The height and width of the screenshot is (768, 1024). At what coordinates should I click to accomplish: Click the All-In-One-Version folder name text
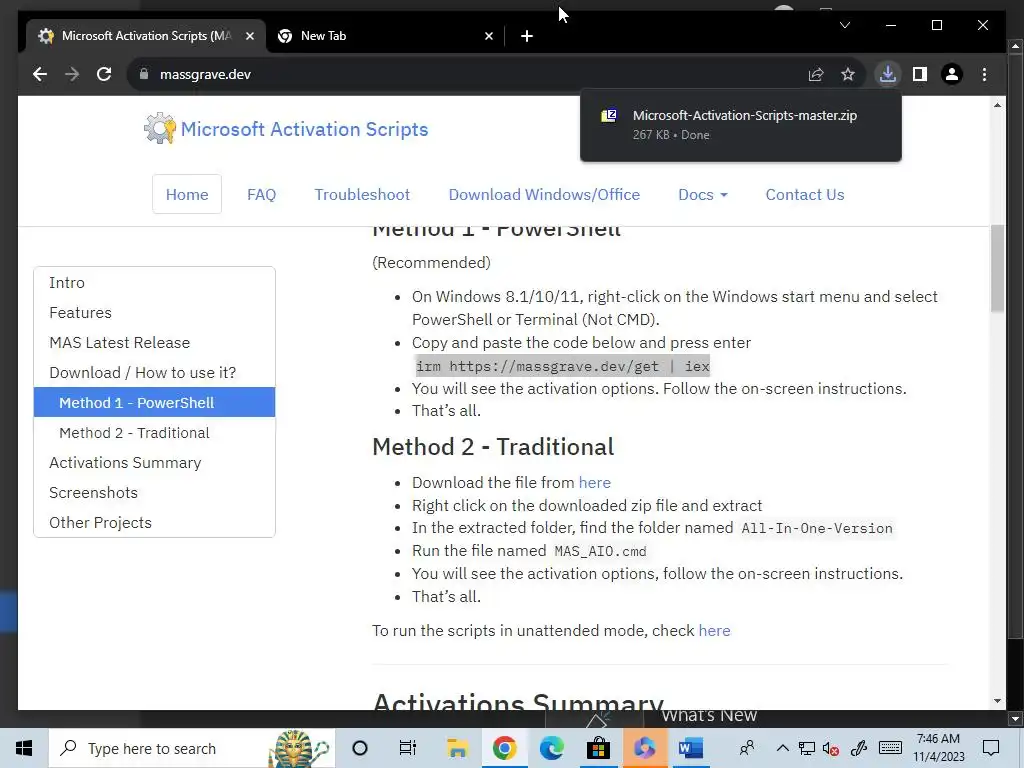click(x=817, y=528)
